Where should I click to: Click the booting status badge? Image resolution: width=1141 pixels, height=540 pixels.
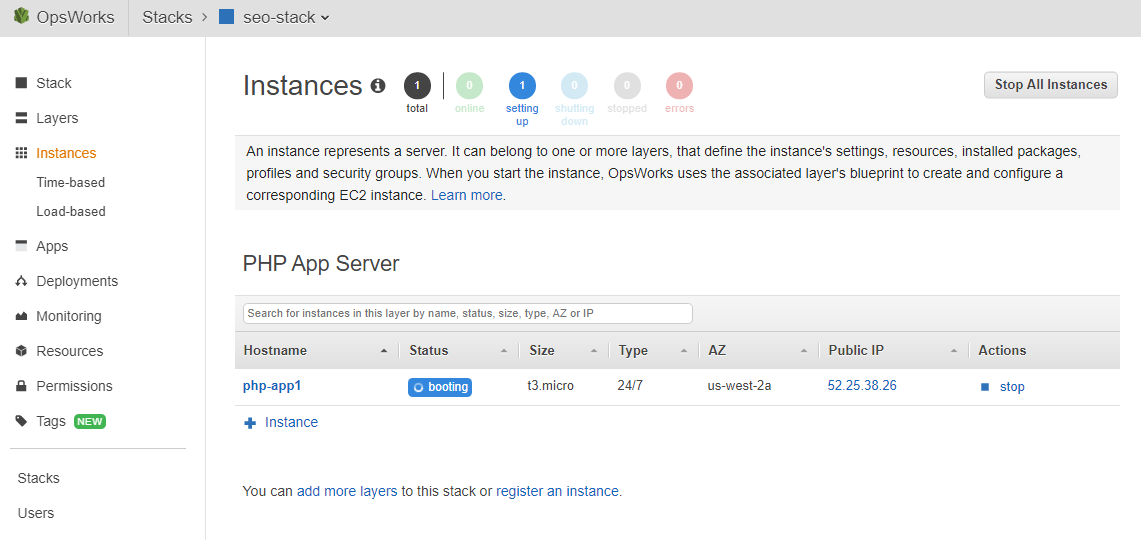440,387
